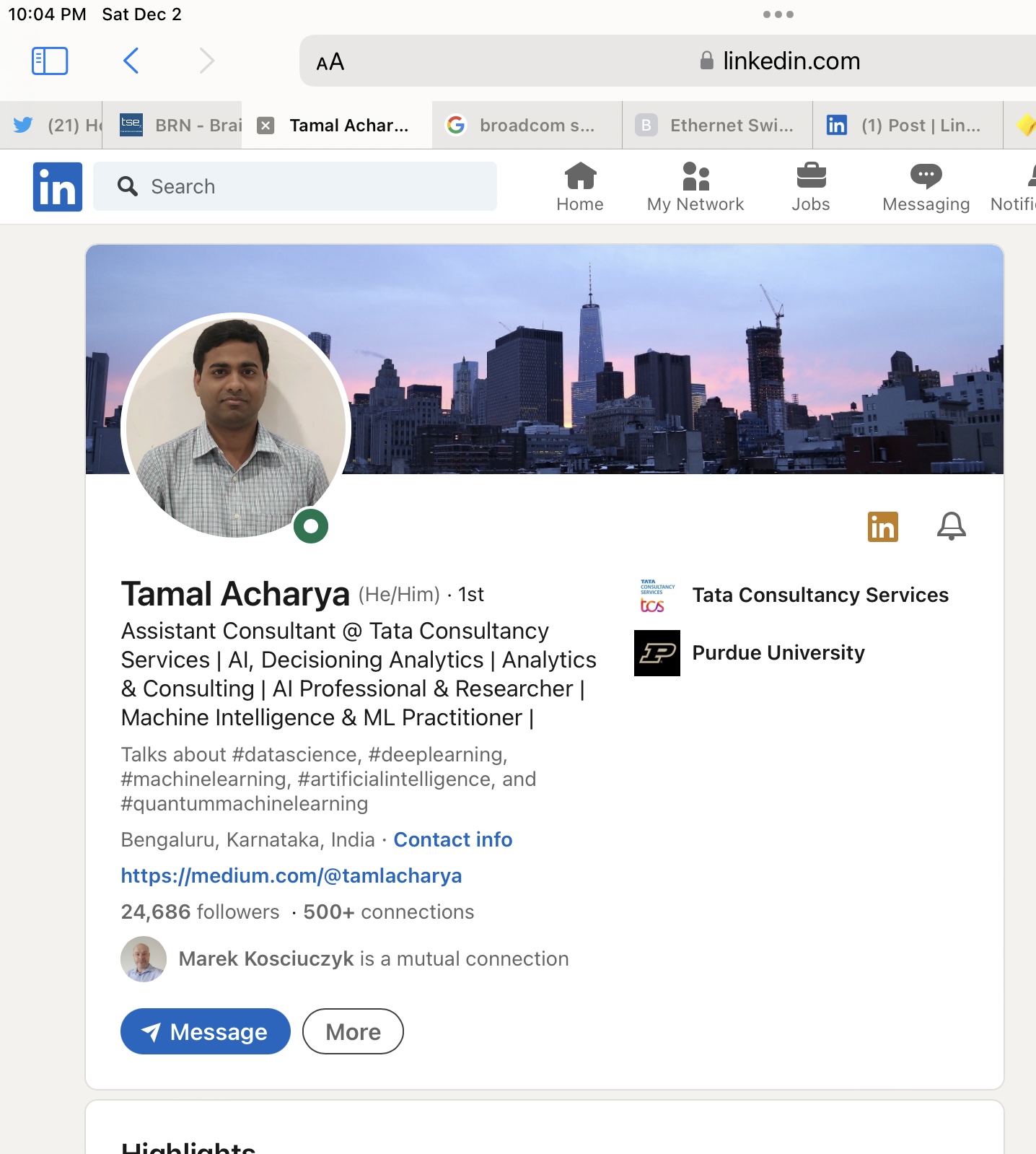Viewport: 1036px width, 1154px height.
Task: Click the gold LinkedIn Premium badge
Action: [882, 527]
